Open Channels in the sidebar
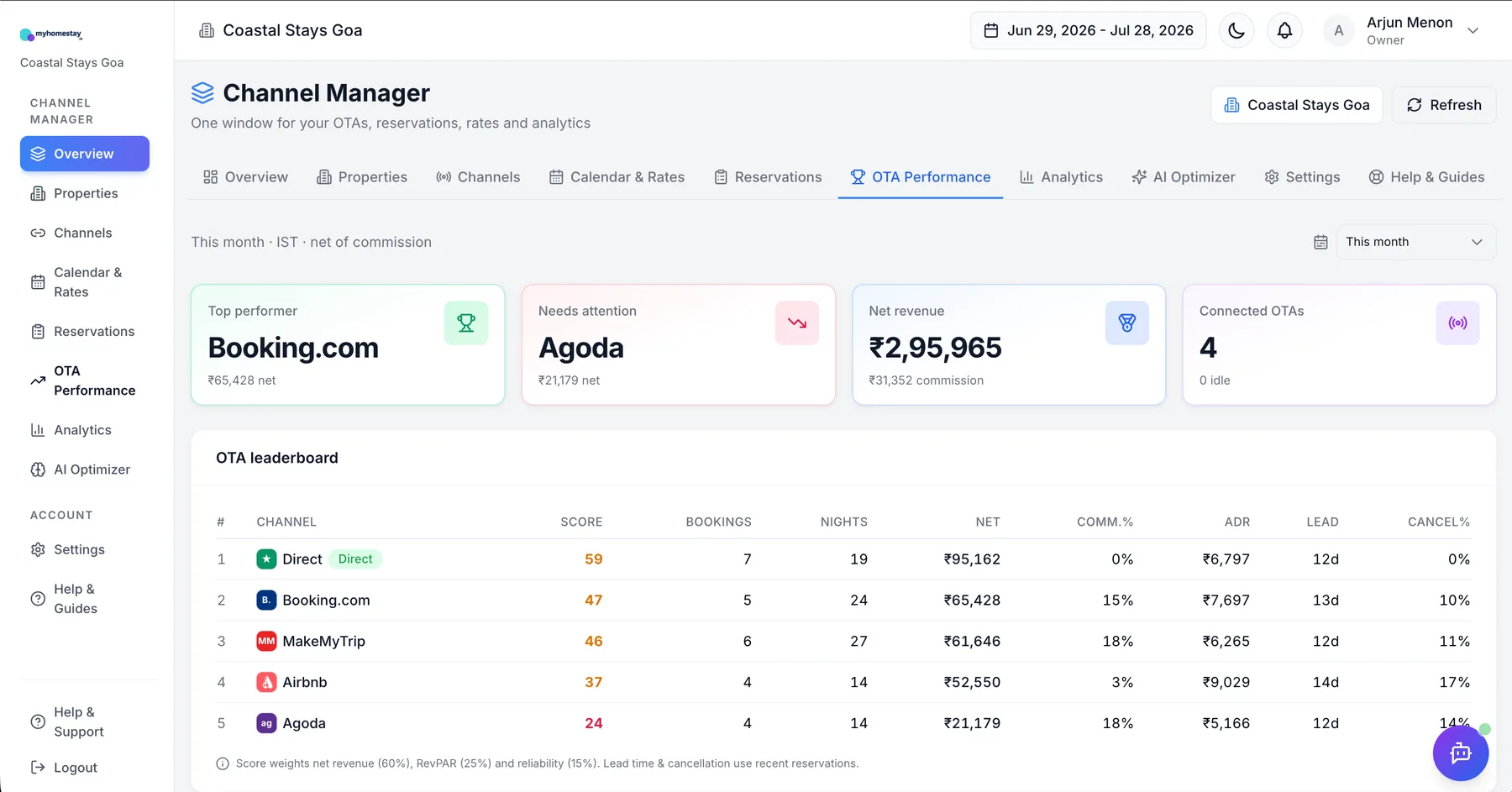This screenshot has height=792, width=1512. tap(85, 233)
